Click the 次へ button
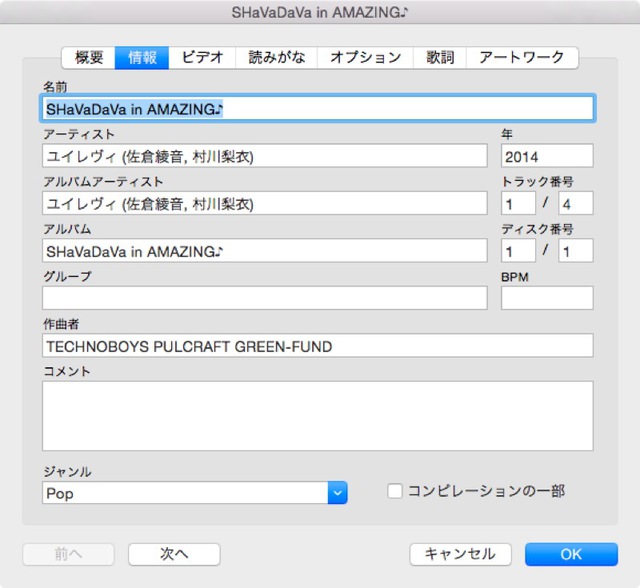This screenshot has width=640, height=588. pos(174,554)
